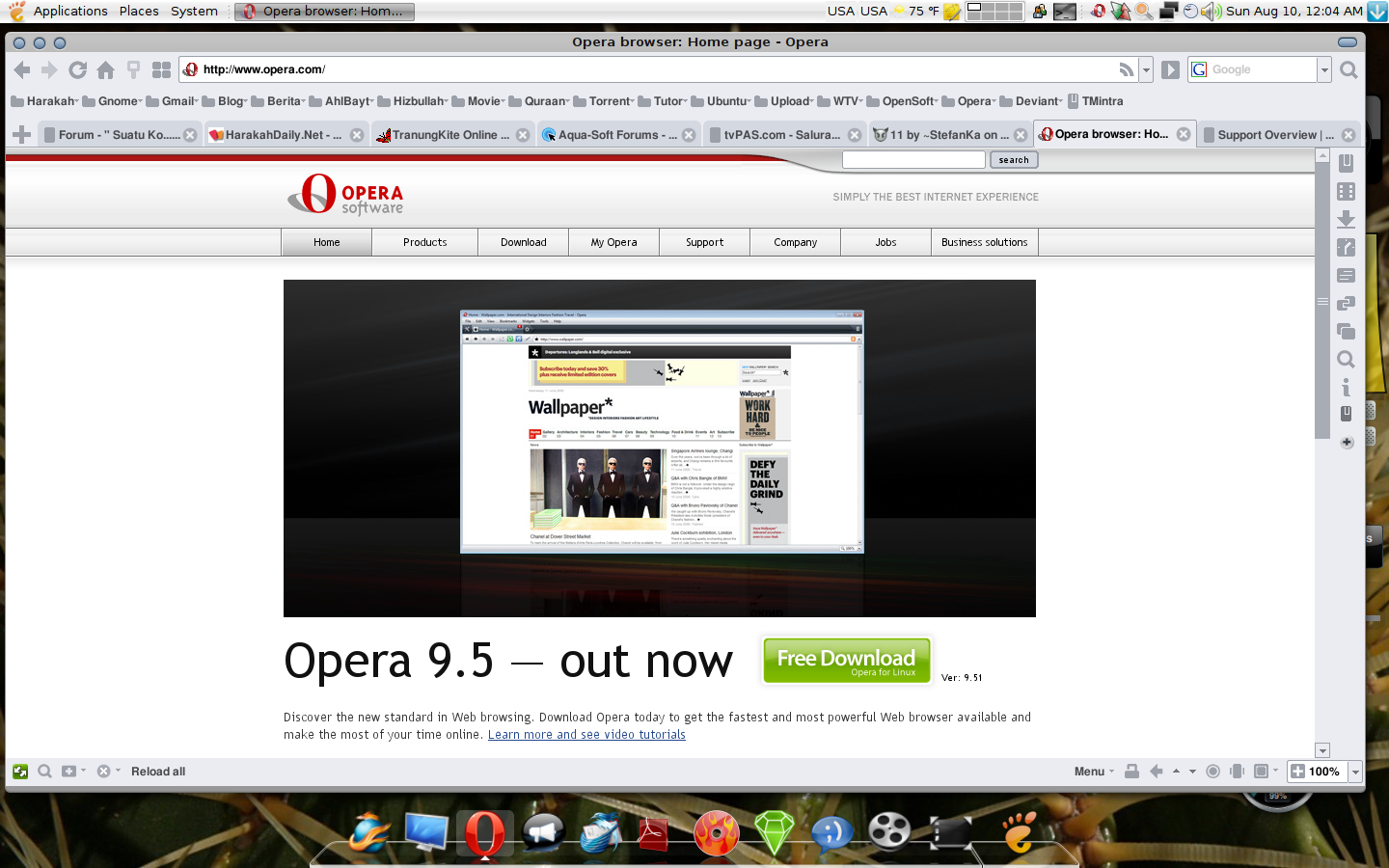Open the Applications menu in top panel
Screen dimensions: 1389x868
tap(69, 12)
